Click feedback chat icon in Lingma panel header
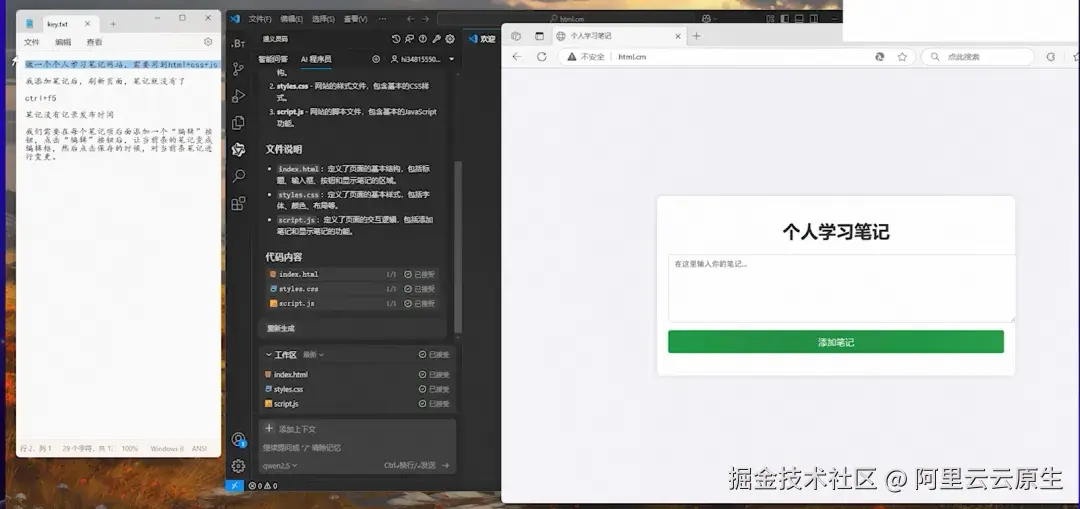The image size is (1080, 509). pyautogui.click(x=410, y=39)
